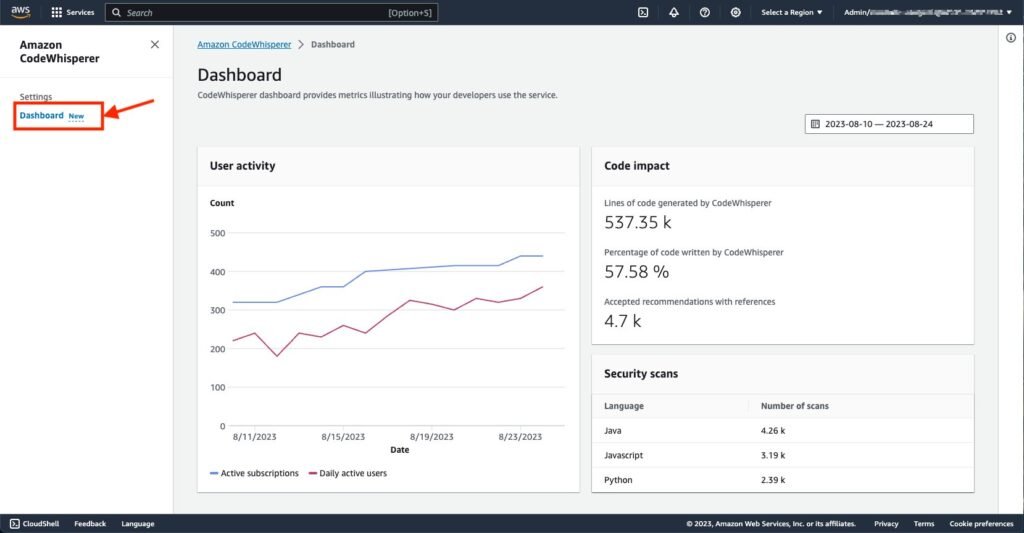The image size is (1024, 533).
Task: Close the CodeWhisperer side navigation panel
Action: [154, 45]
